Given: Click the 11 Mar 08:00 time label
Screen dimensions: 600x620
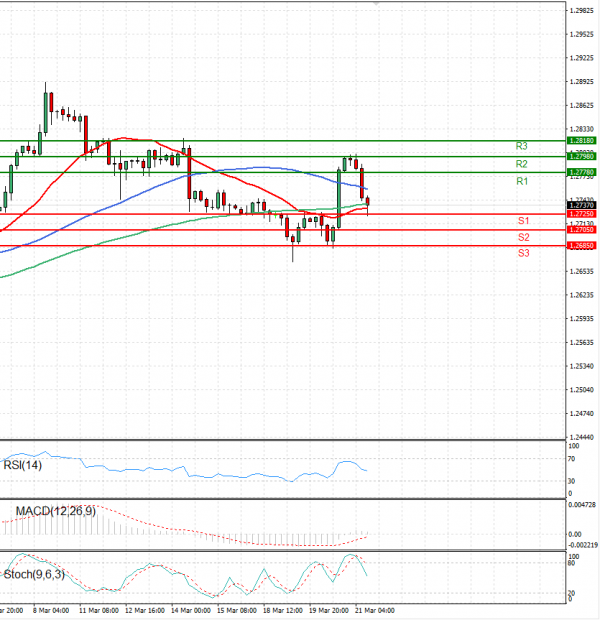Looking at the screenshot, I should (99, 611).
